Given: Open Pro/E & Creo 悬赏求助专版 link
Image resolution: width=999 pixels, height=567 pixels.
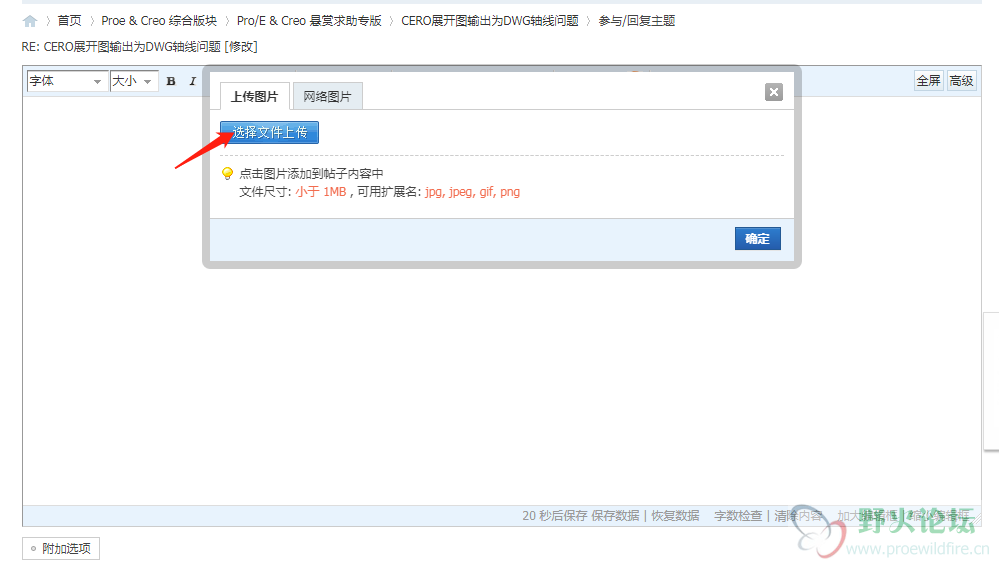Looking at the screenshot, I should pos(309,21).
